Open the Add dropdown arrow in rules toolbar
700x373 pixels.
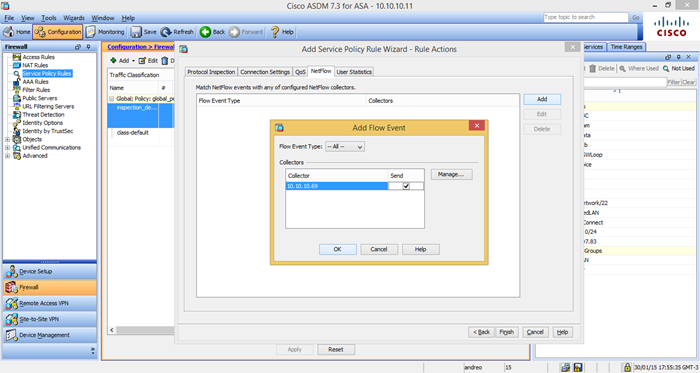[x=133, y=61]
